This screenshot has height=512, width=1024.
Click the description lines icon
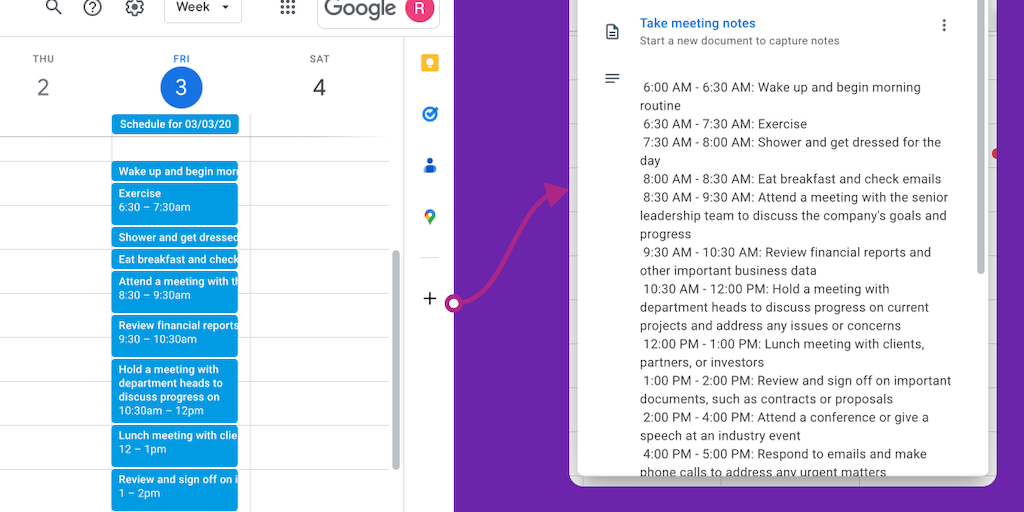[613, 78]
